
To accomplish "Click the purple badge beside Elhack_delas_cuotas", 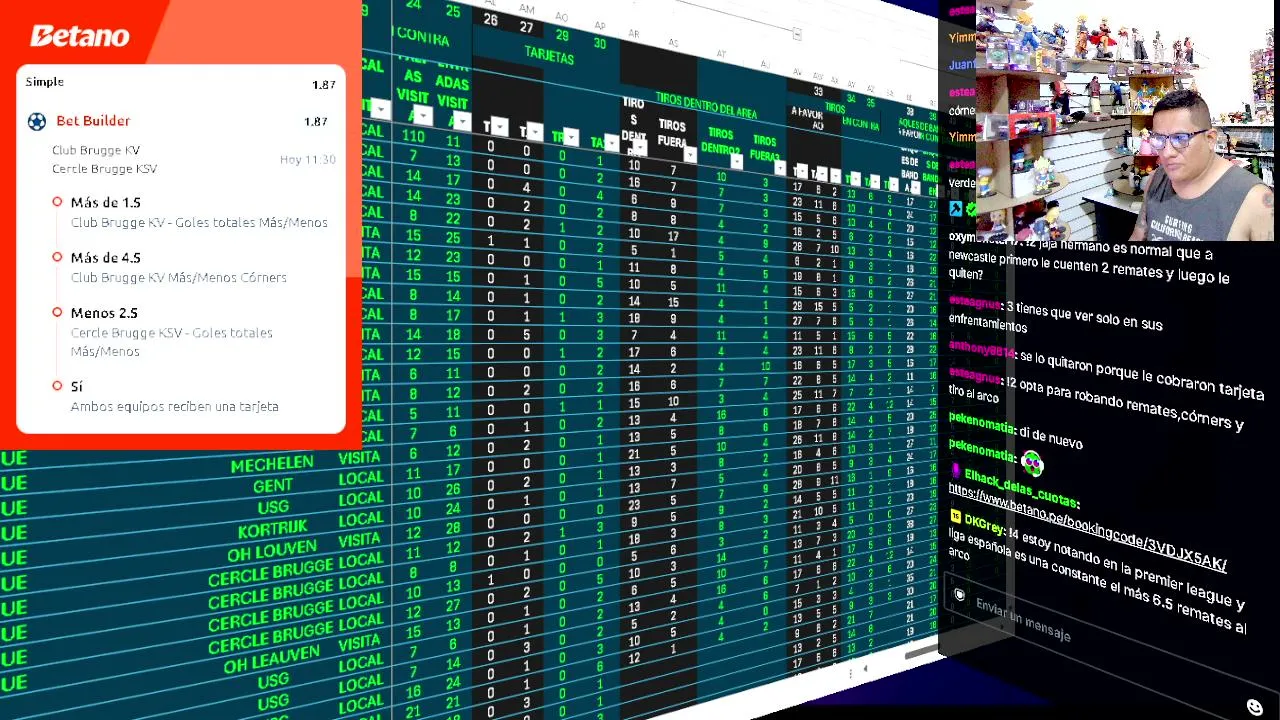I will (x=955, y=470).
